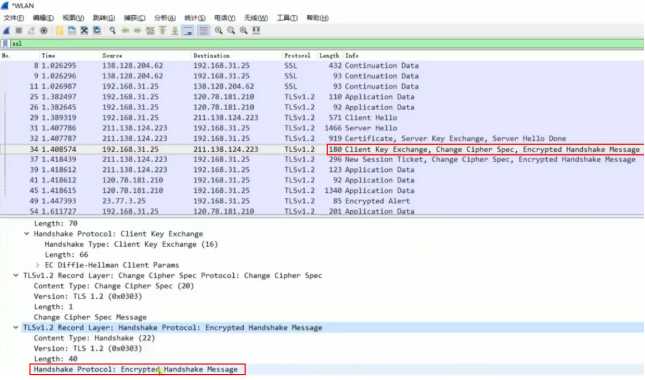The image size is (645, 380).
Task: Stop the running packet capture
Action: tap(19, 30)
